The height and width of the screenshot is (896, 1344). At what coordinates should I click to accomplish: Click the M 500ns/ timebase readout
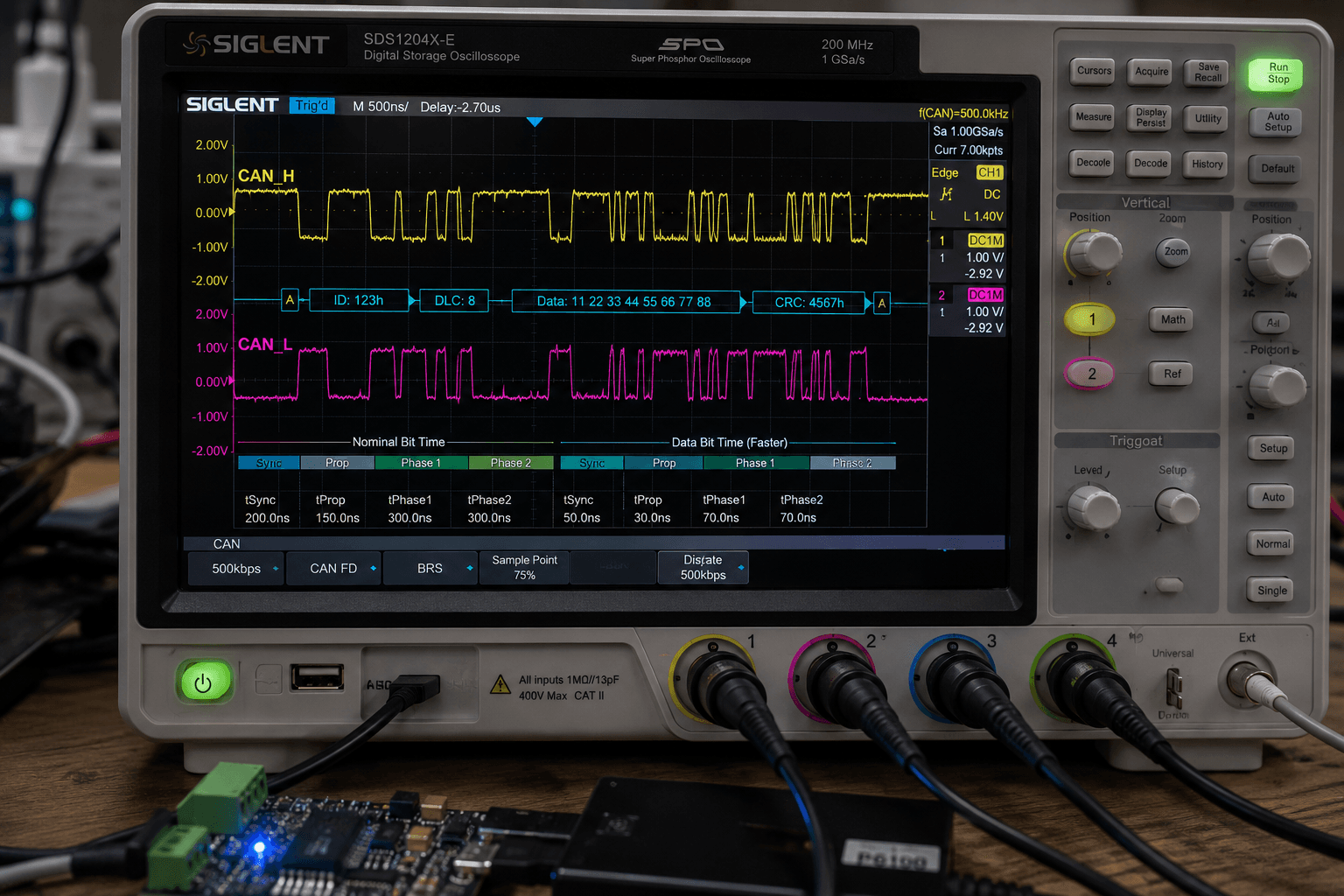coord(380,107)
